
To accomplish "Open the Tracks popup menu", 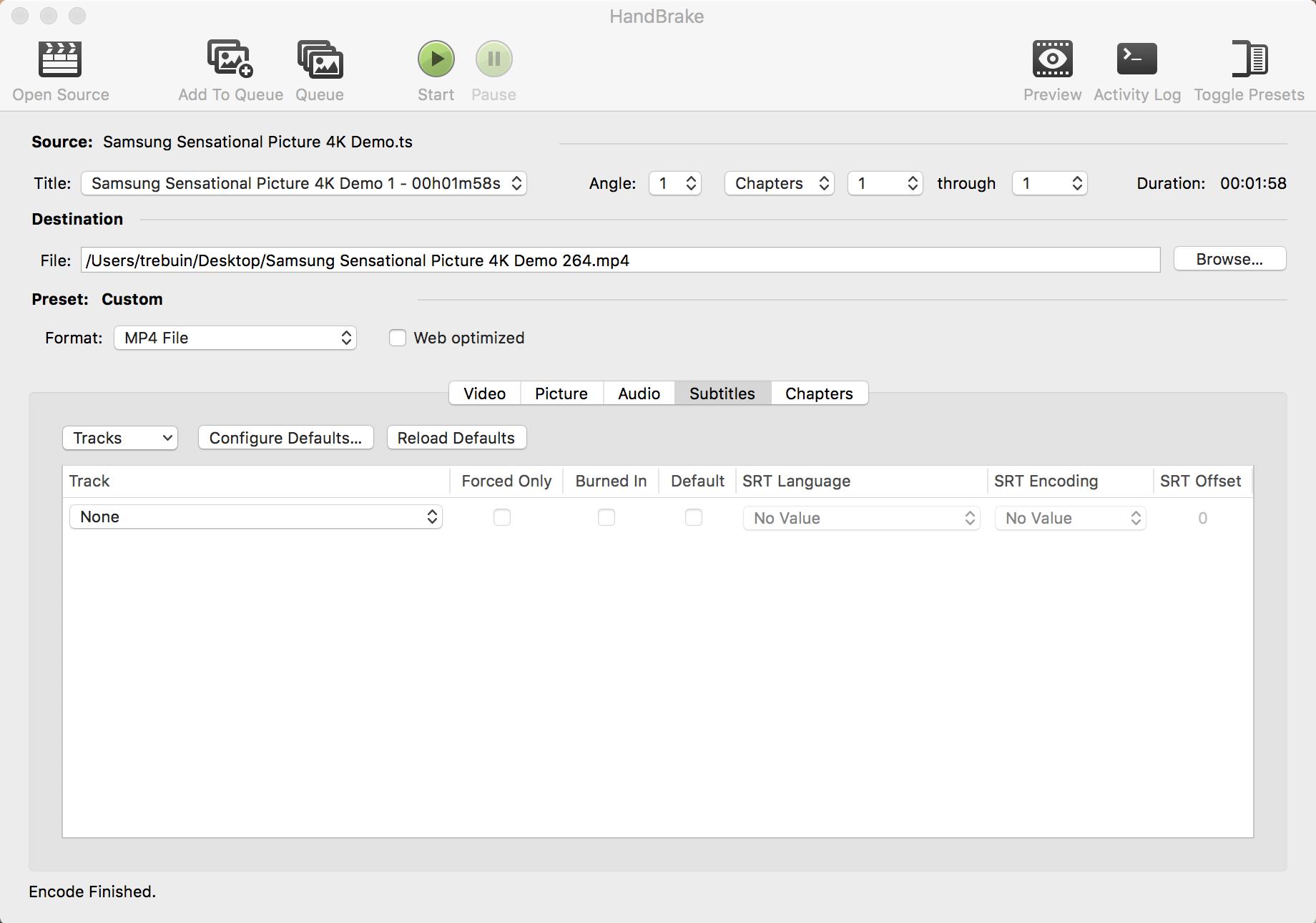I will click(x=120, y=438).
